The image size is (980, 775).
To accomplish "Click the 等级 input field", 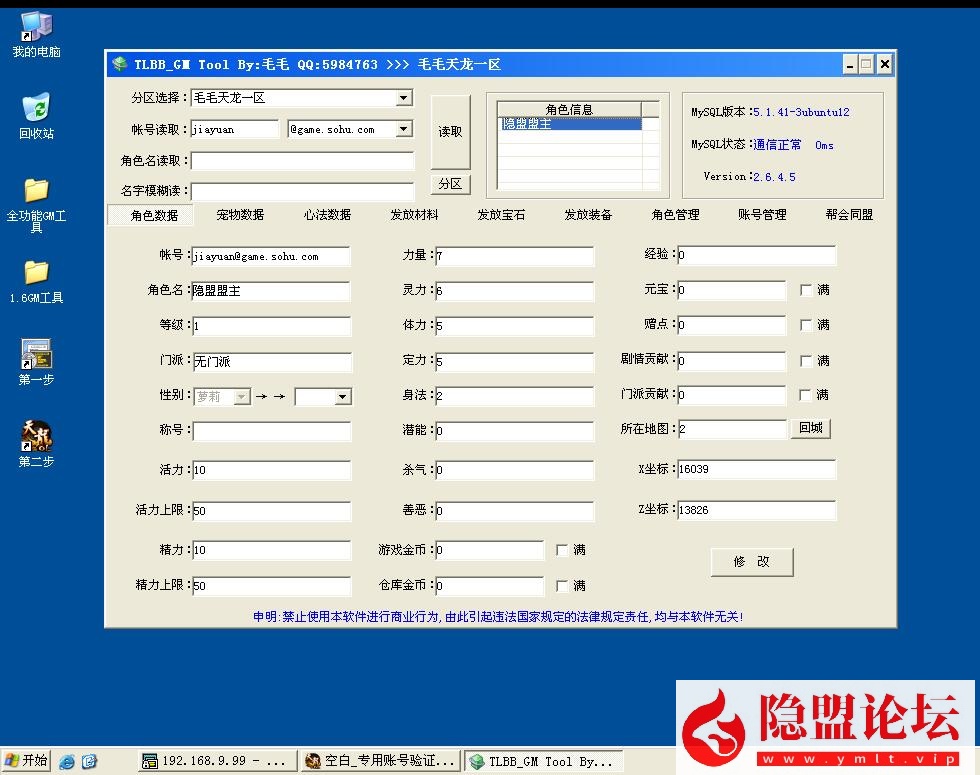I will [x=271, y=326].
